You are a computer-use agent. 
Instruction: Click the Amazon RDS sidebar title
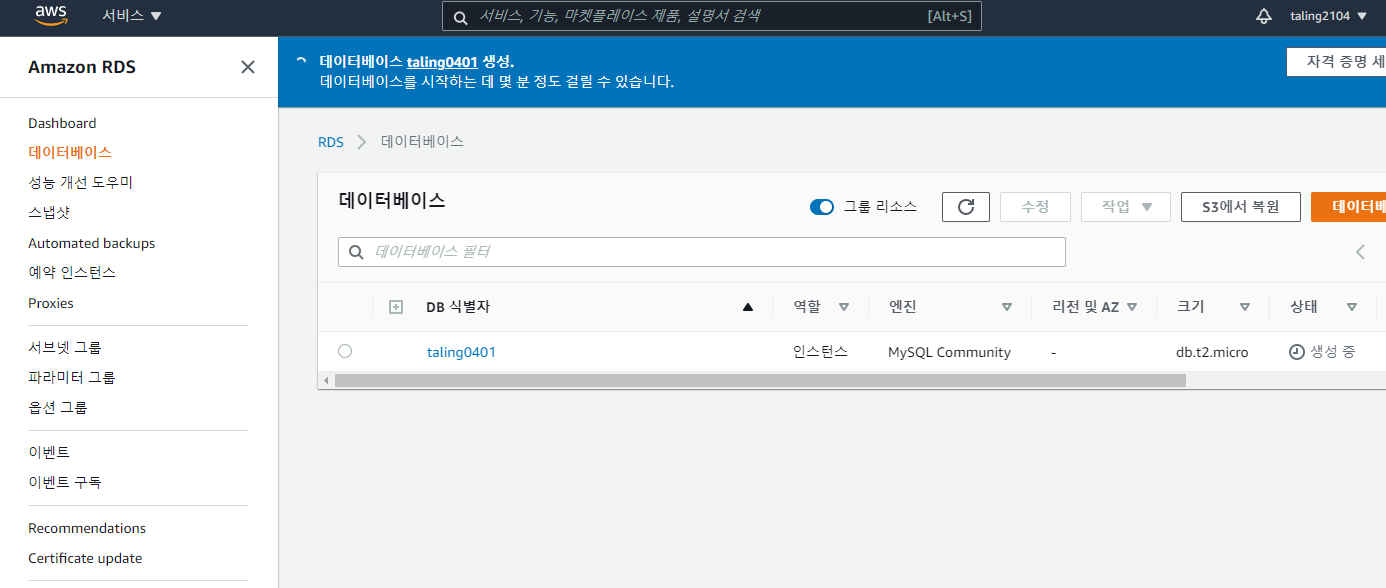tap(82, 67)
